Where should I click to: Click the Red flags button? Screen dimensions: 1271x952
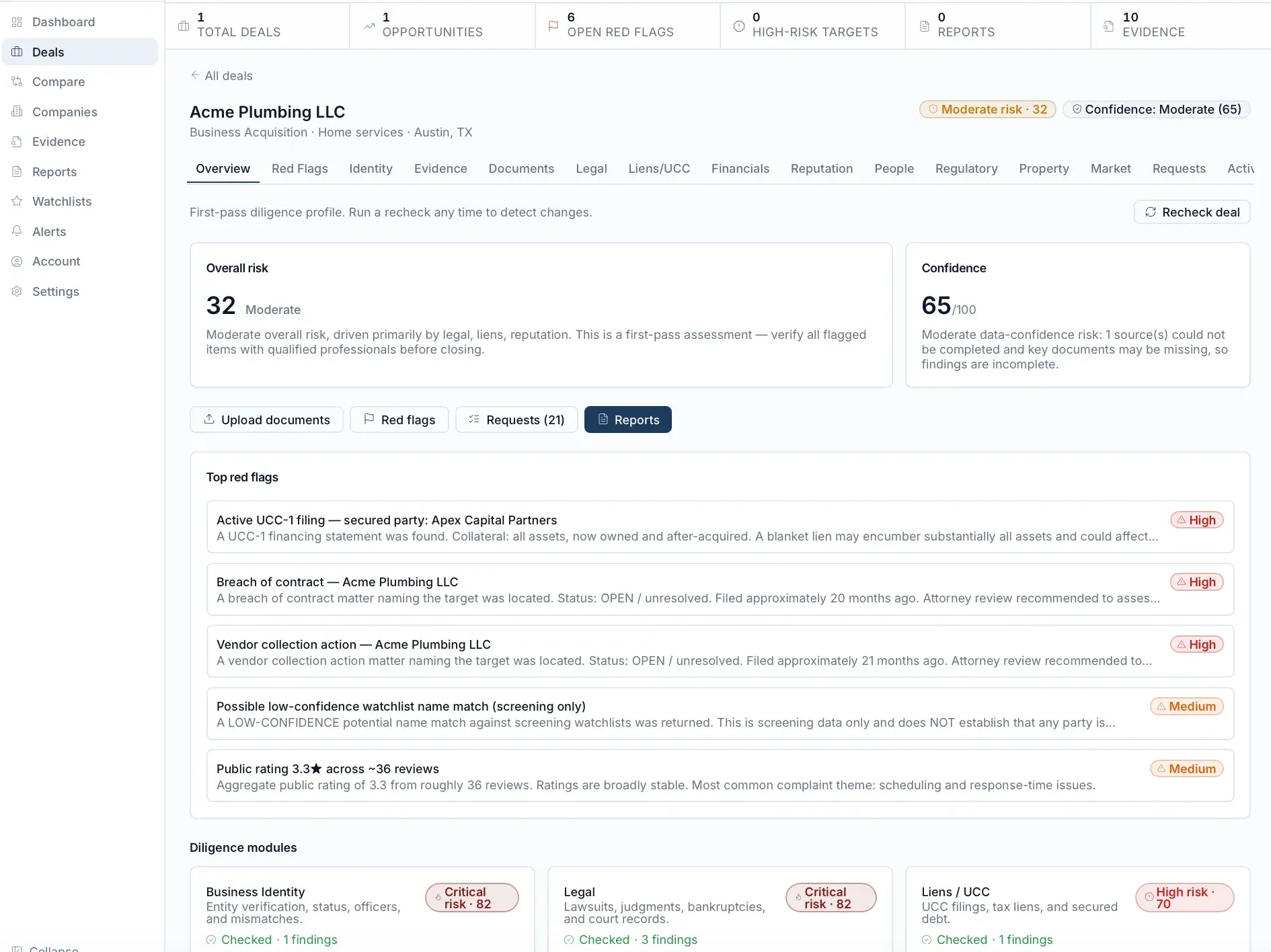[x=399, y=420]
